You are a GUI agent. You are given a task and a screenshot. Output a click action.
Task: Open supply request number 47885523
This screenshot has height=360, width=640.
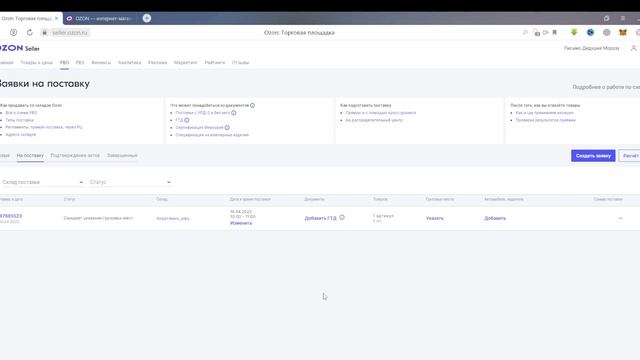click(11, 216)
